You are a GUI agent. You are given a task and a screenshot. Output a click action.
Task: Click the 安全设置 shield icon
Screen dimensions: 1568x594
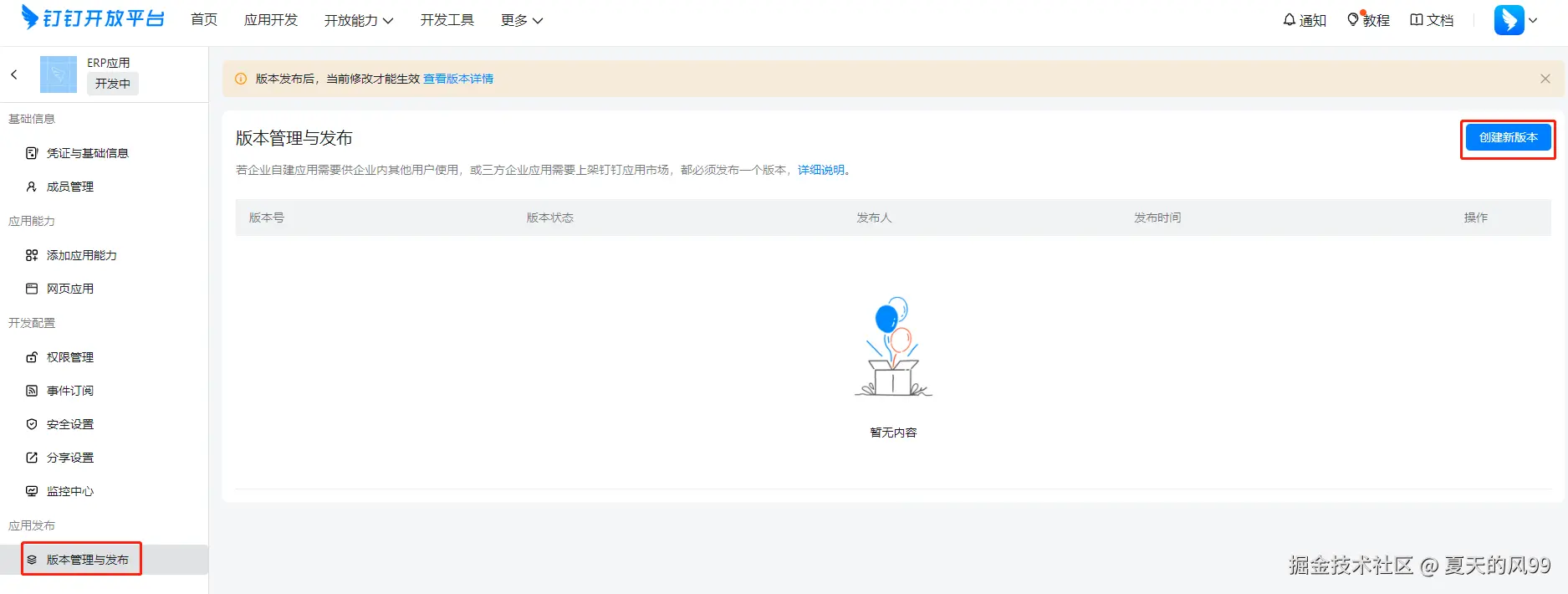click(x=32, y=424)
